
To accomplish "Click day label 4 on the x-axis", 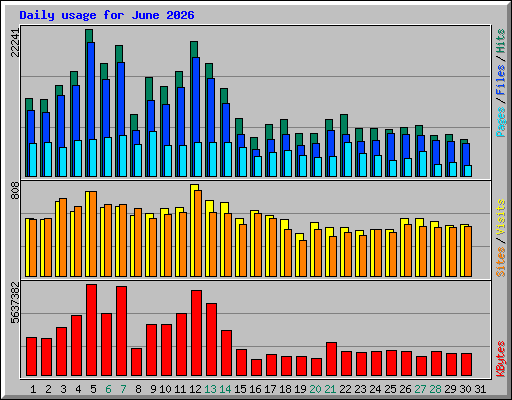I will pyautogui.click(x=78, y=389).
